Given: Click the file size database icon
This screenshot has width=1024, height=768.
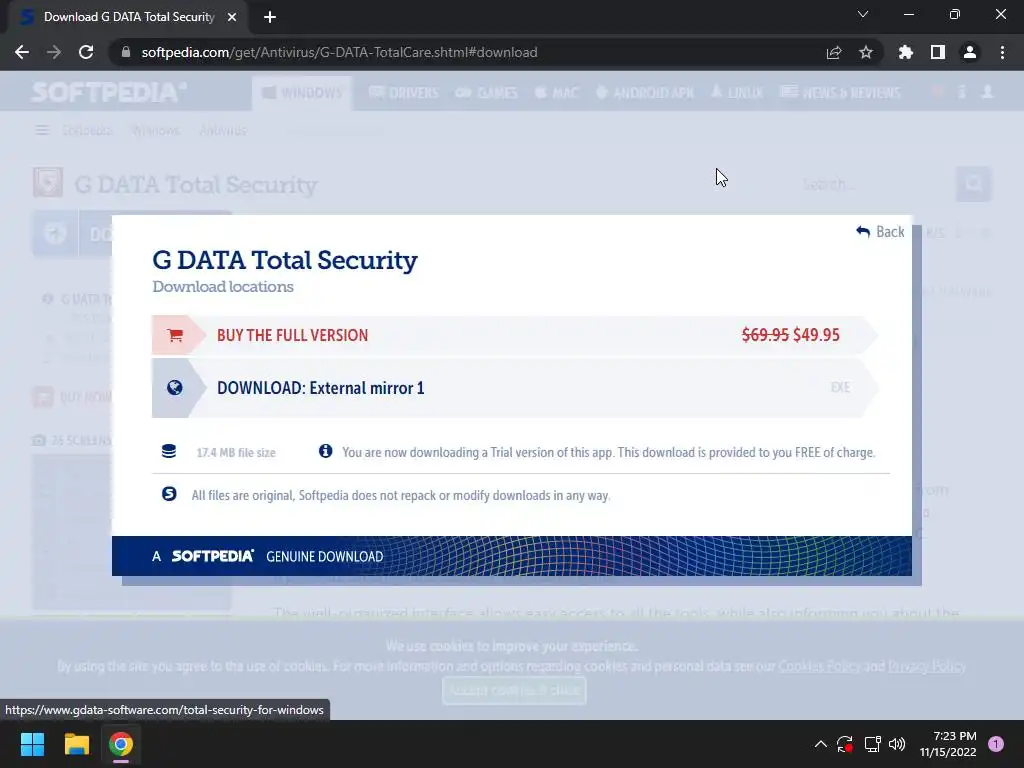Looking at the screenshot, I should pyautogui.click(x=168, y=451).
